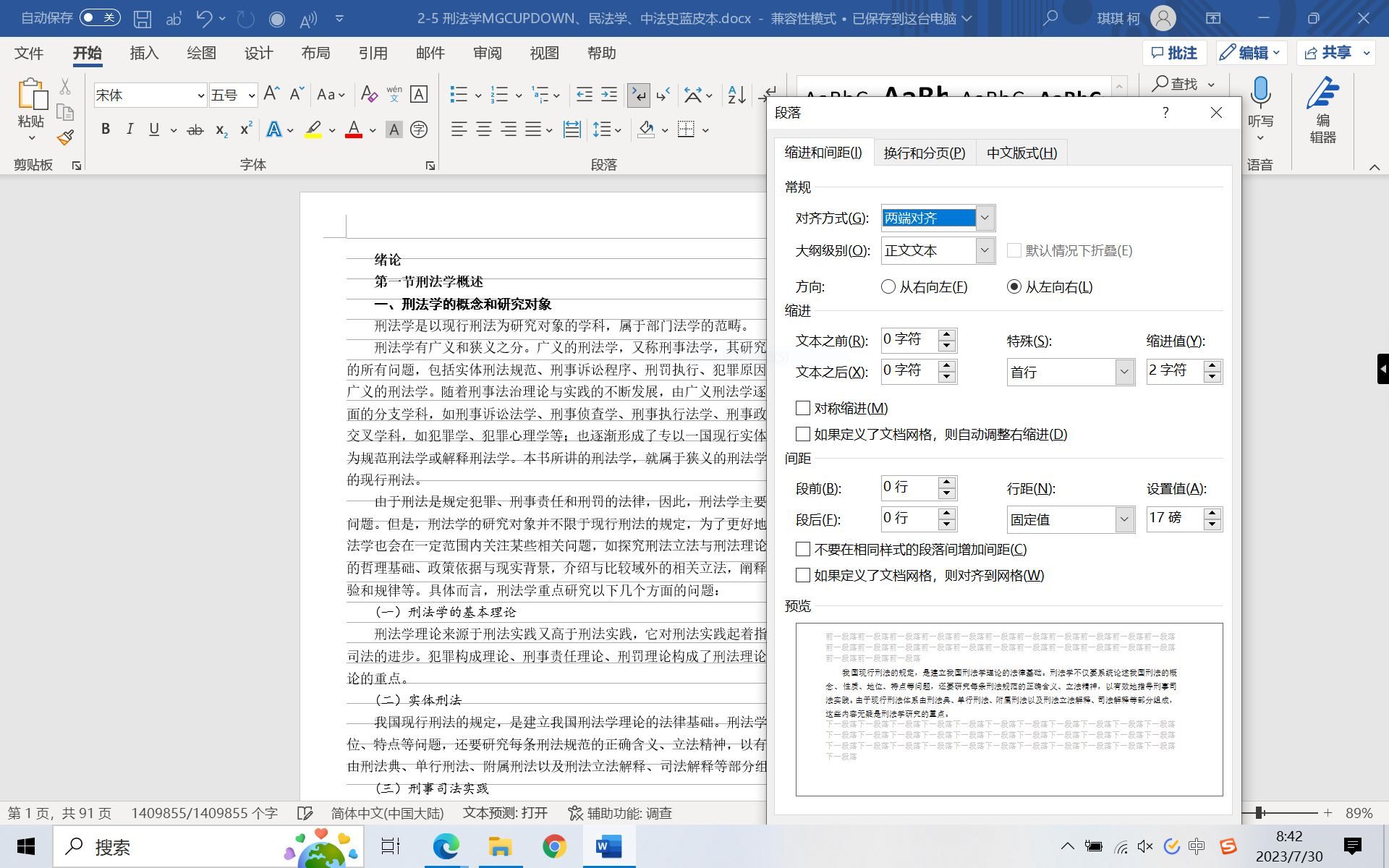The height and width of the screenshot is (868, 1389).
Task: Expand the font color dropdown arrow
Action: click(373, 130)
